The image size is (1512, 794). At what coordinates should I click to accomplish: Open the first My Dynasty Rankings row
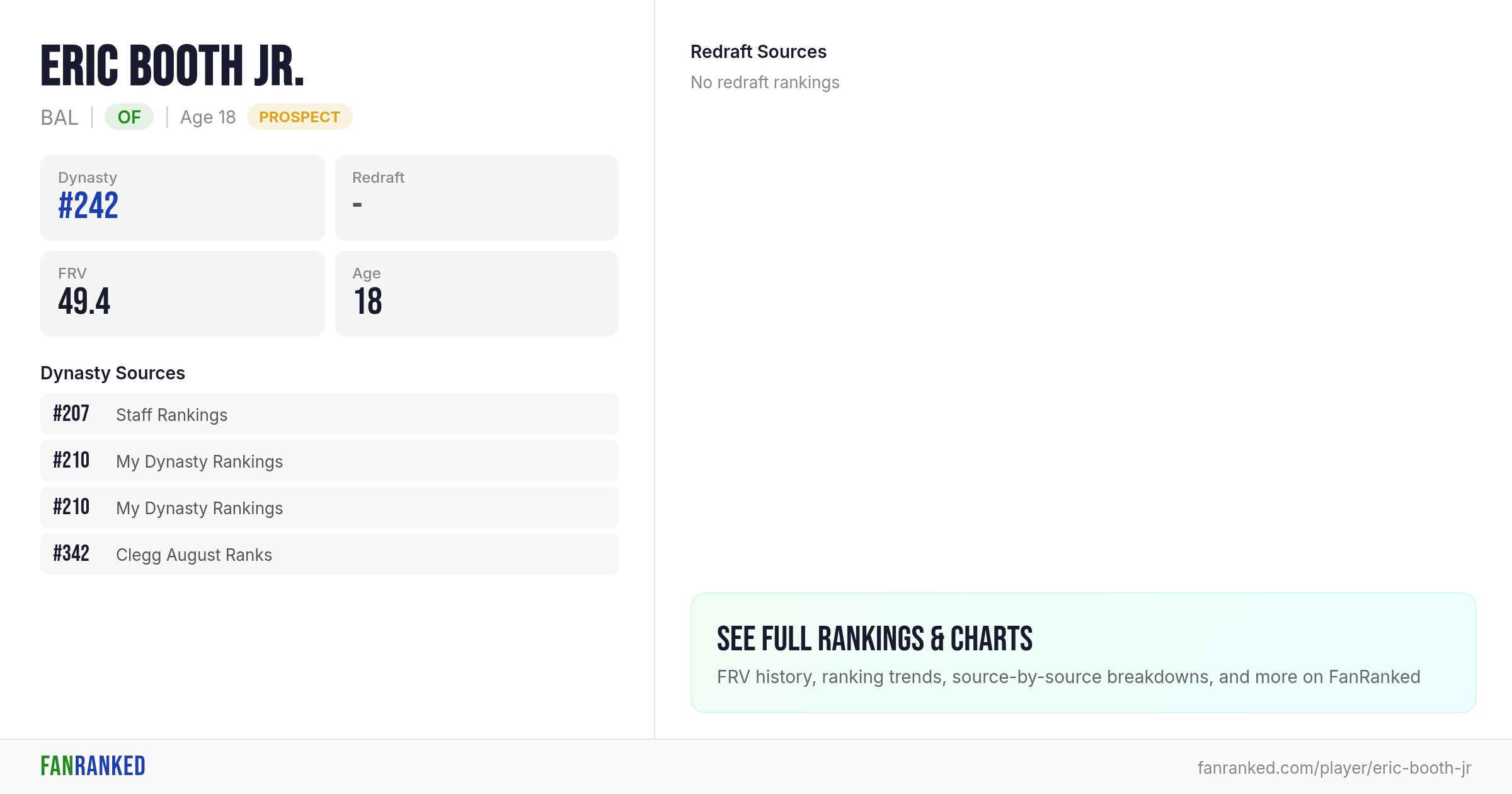(329, 461)
